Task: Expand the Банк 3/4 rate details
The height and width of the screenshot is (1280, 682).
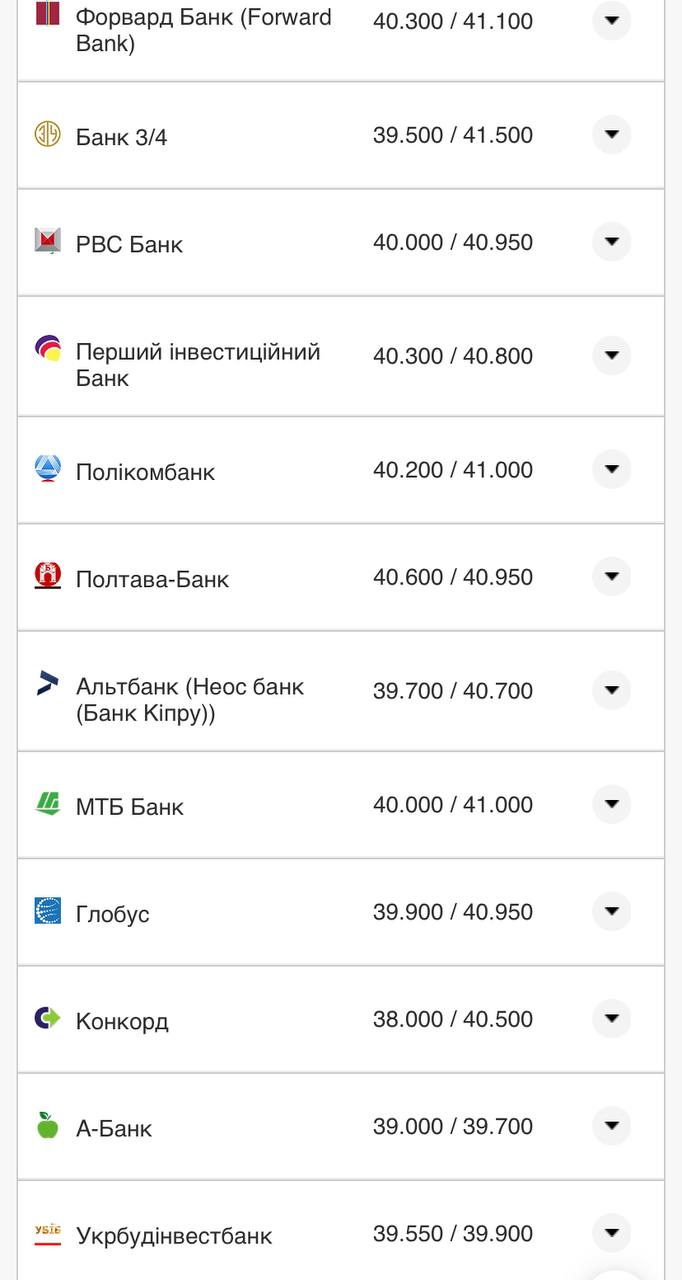Action: [x=611, y=135]
